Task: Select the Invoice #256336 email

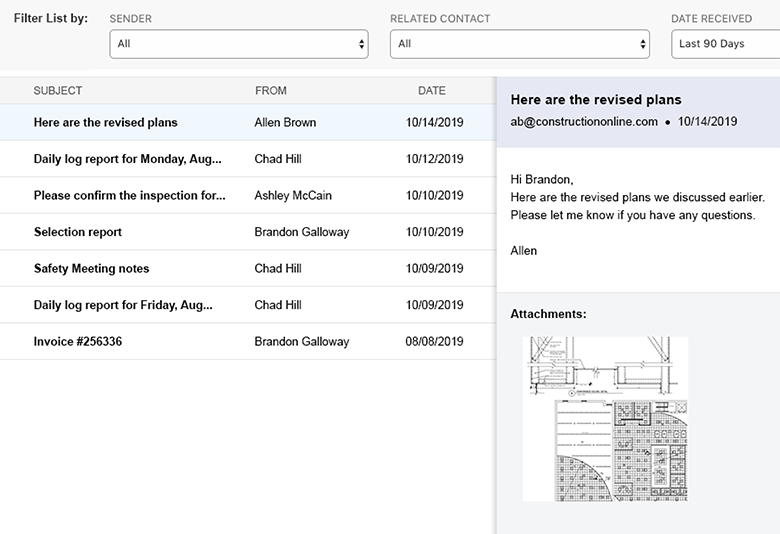Action: pyautogui.click(x=77, y=342)
